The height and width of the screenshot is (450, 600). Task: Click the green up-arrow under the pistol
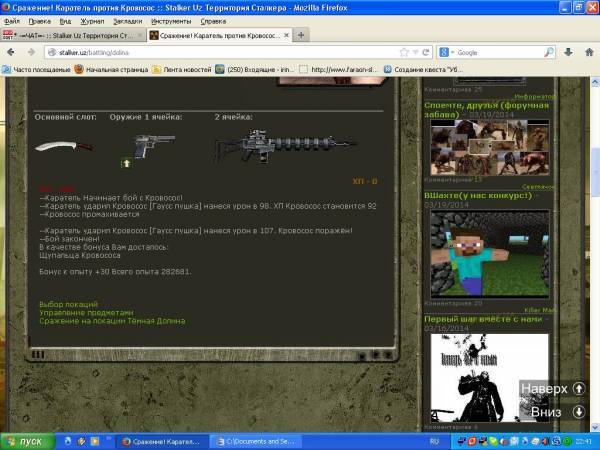(x=127, y=163)
